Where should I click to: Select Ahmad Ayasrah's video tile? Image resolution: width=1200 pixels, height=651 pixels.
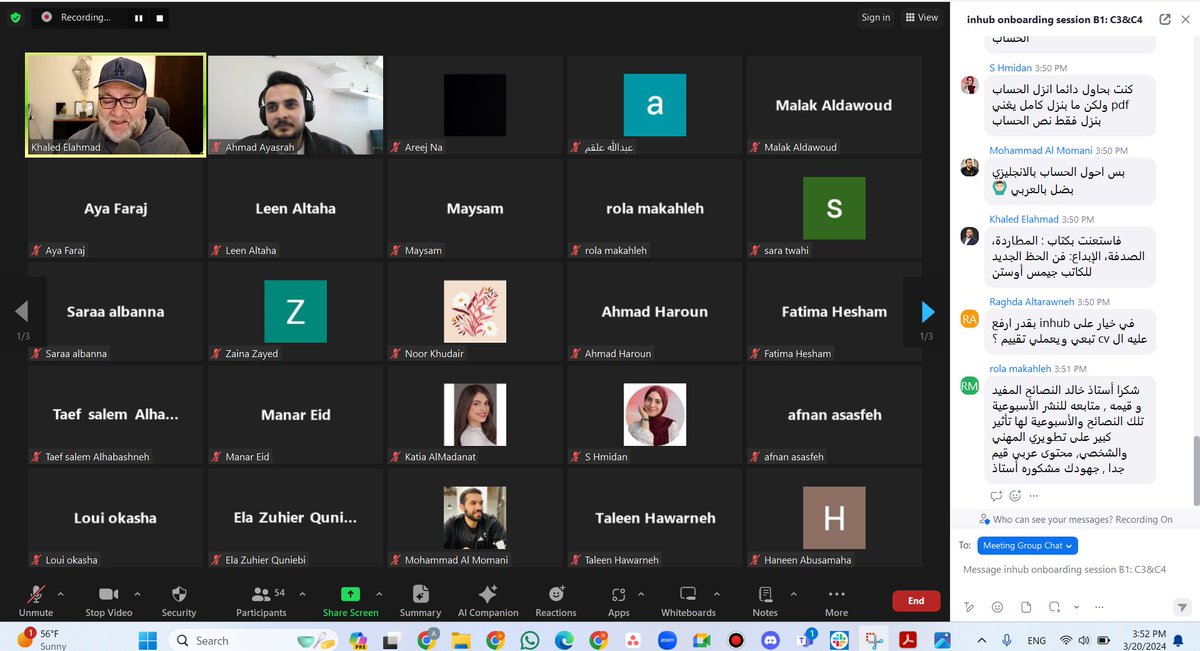click(x=295, y=105)
